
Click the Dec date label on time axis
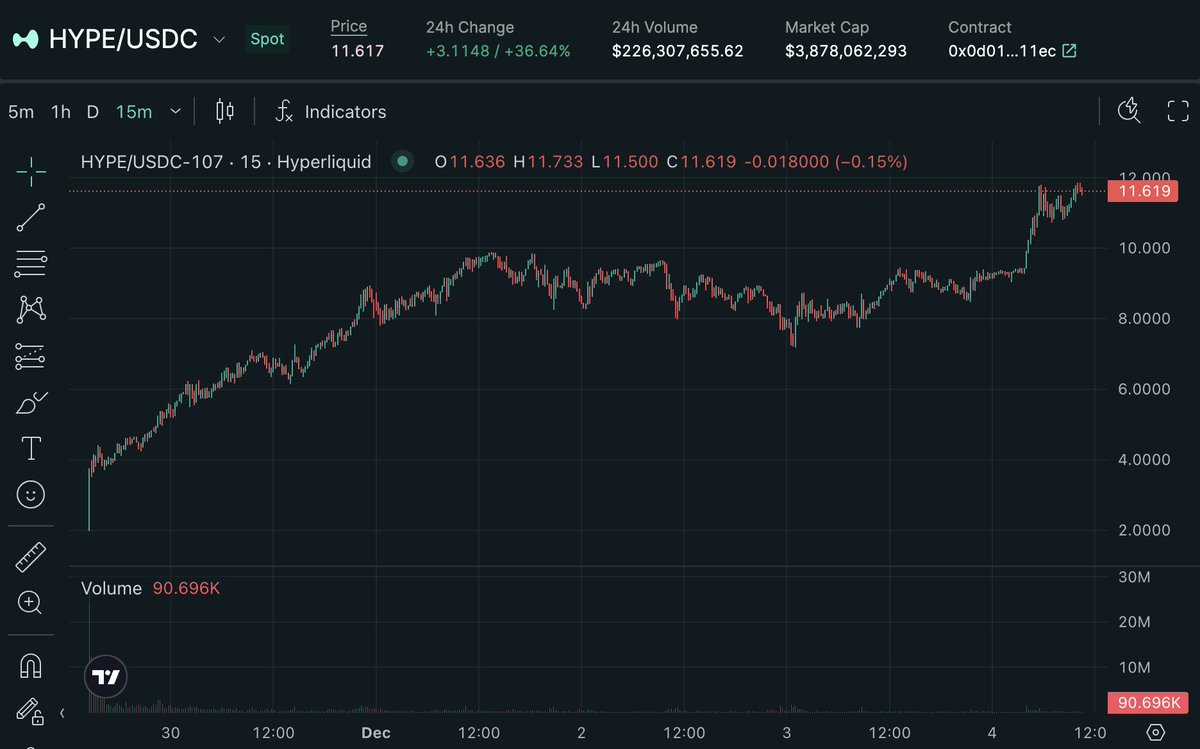click(376, 733)
